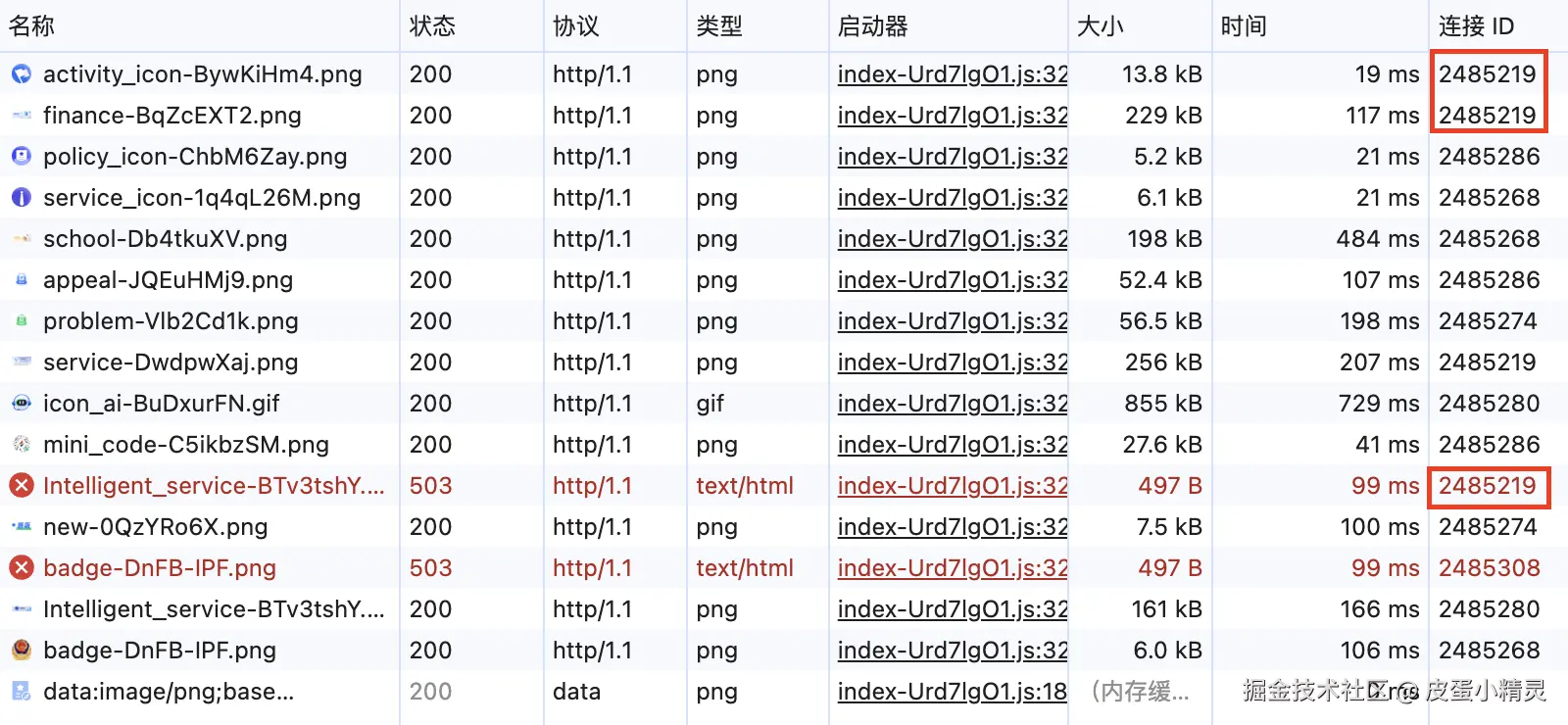1568x725 pixels.
Task: Click the new-0QzYRo6X.png thumbnail icon
Action: point(21,526)
